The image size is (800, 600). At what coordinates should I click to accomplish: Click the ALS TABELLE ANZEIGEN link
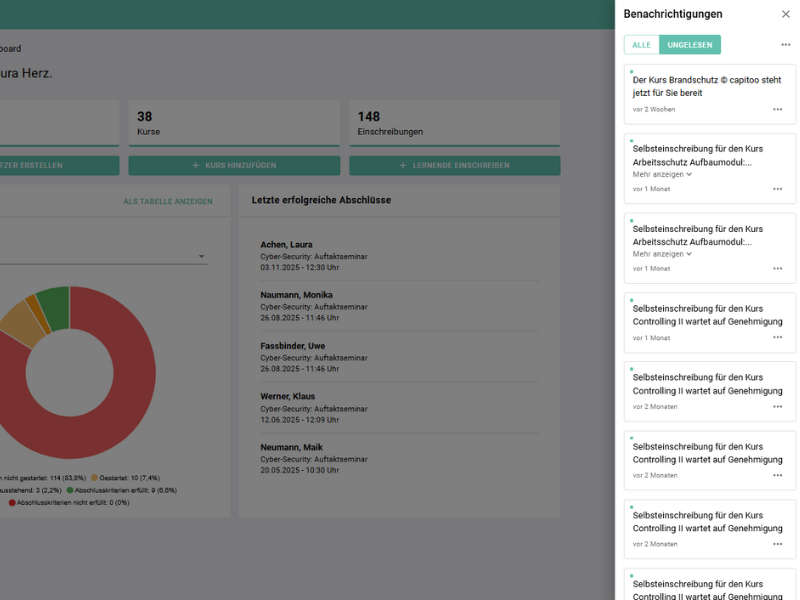167,201
